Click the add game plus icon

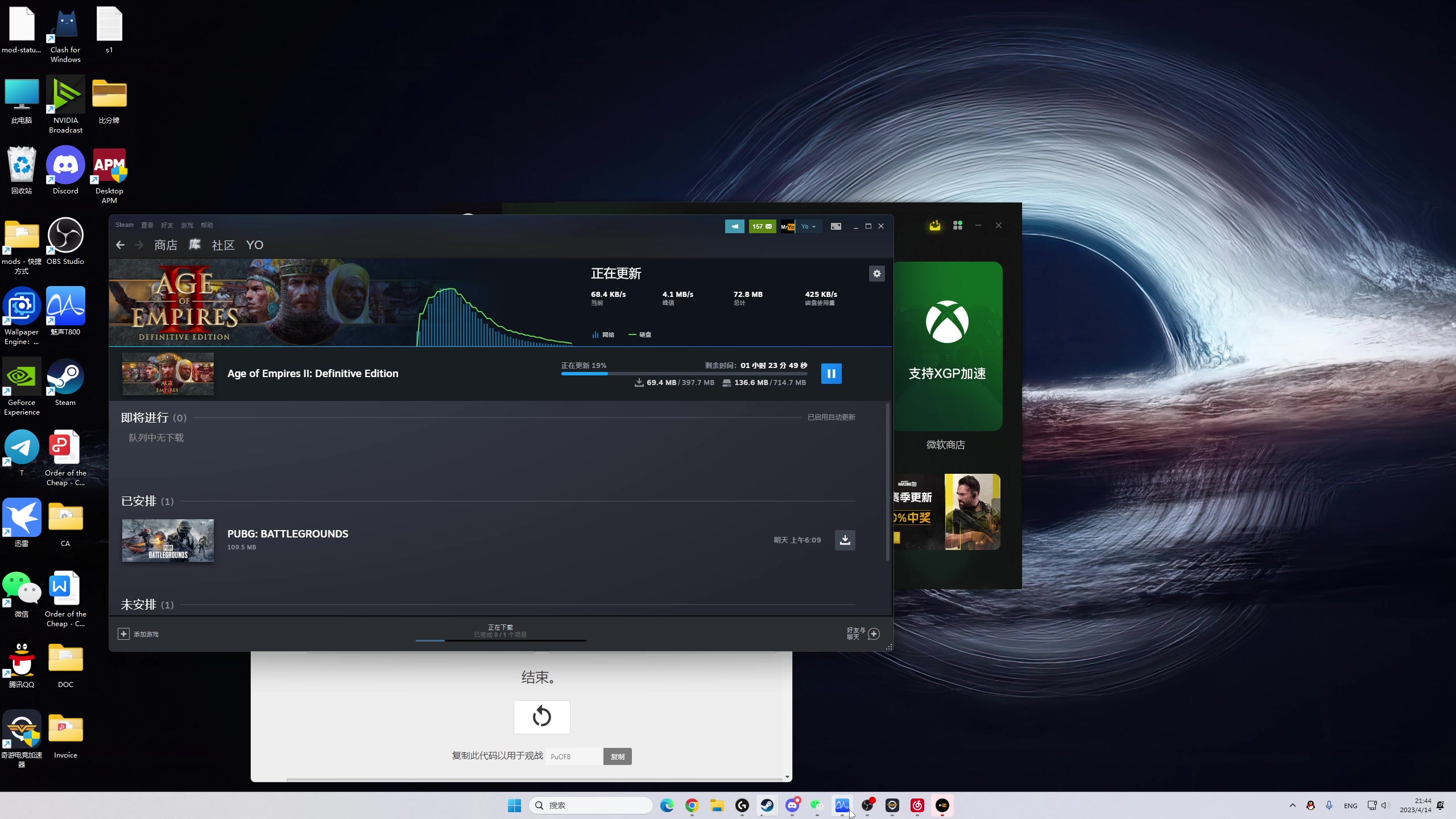pos(123,634)
